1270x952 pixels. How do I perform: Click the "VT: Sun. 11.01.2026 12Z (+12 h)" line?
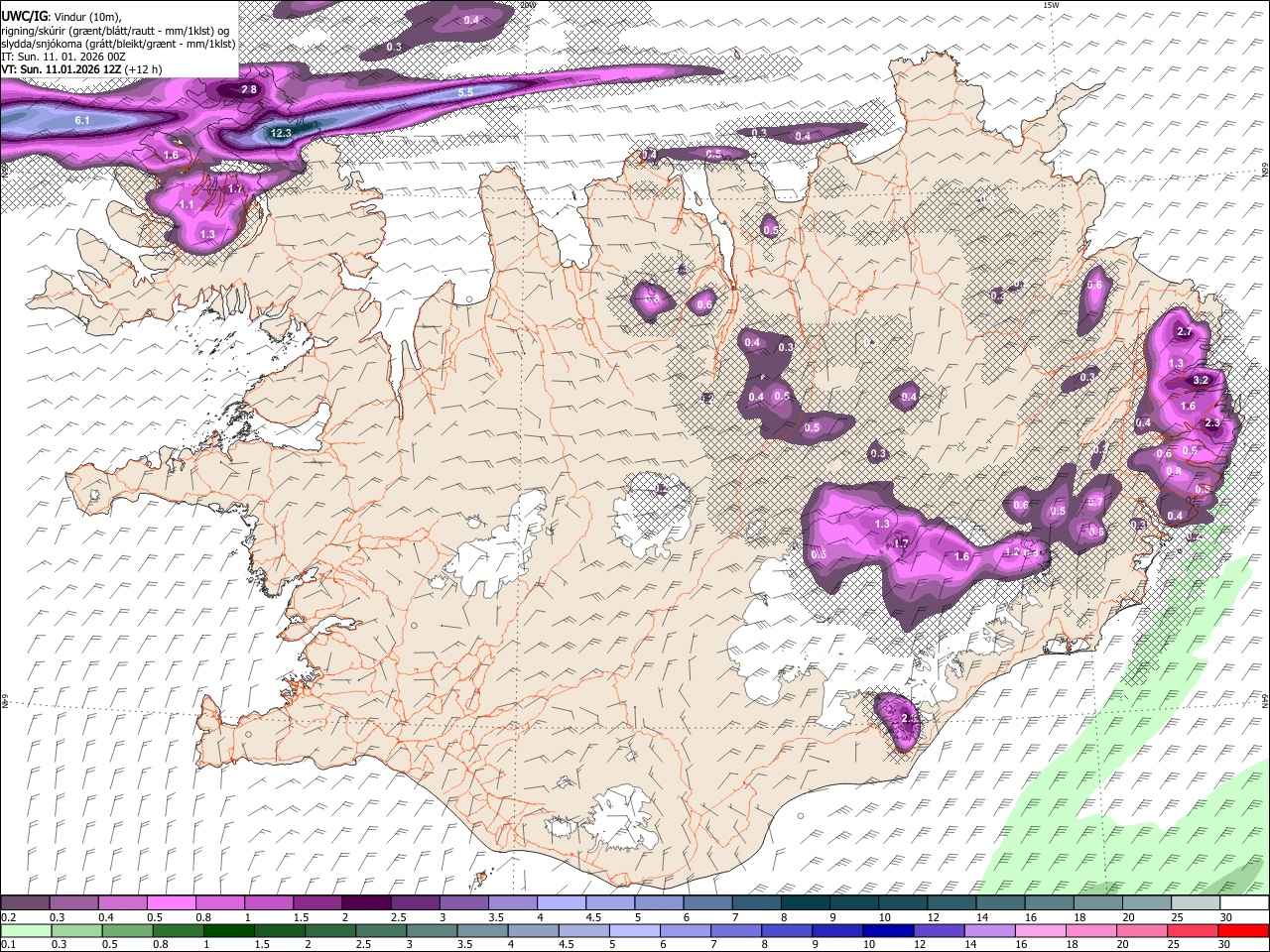81,70
